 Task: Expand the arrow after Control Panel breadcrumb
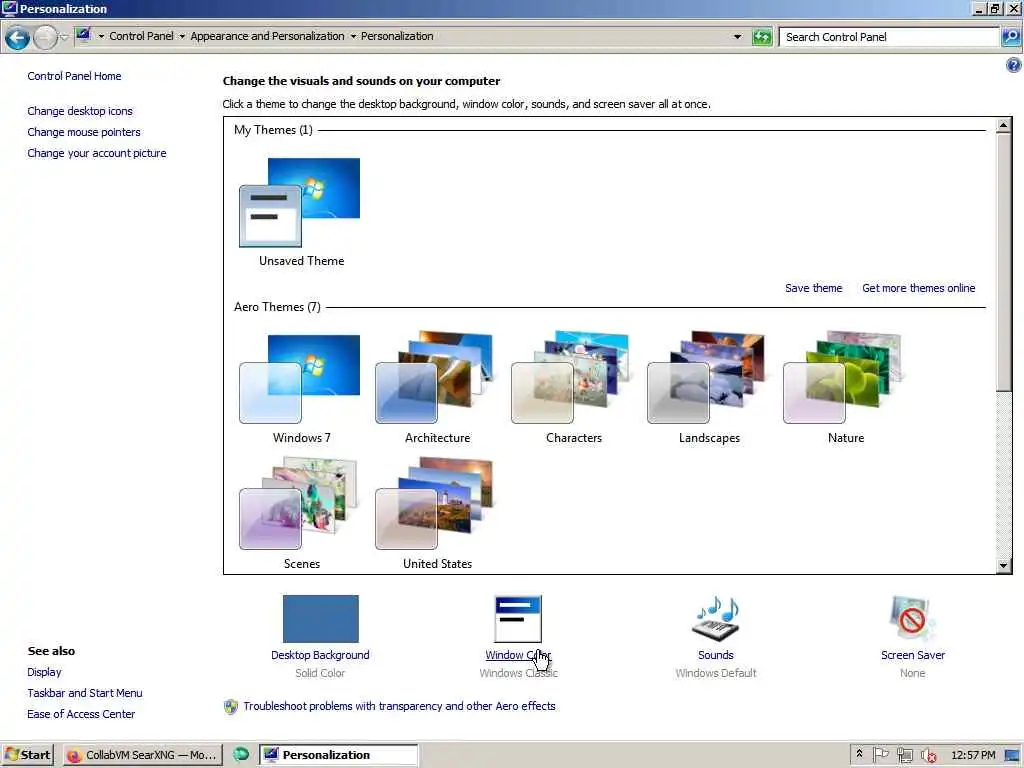click(x=182, y=37)
